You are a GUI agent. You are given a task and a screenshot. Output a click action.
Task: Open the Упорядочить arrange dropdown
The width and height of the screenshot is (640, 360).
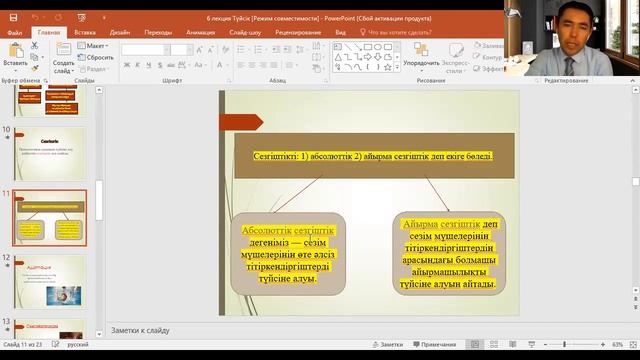[421, 58]
